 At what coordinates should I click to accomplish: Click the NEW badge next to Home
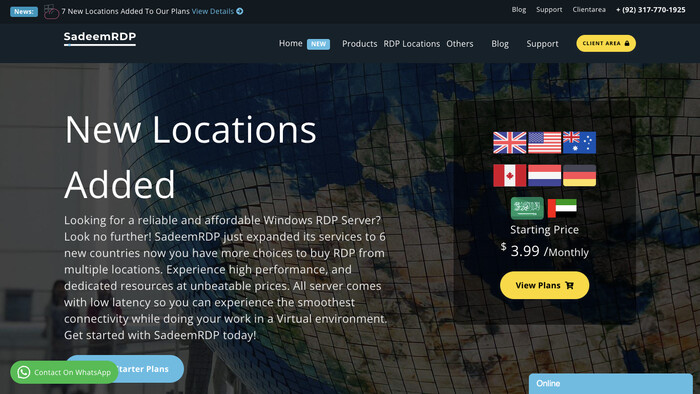tap(318, 44)
